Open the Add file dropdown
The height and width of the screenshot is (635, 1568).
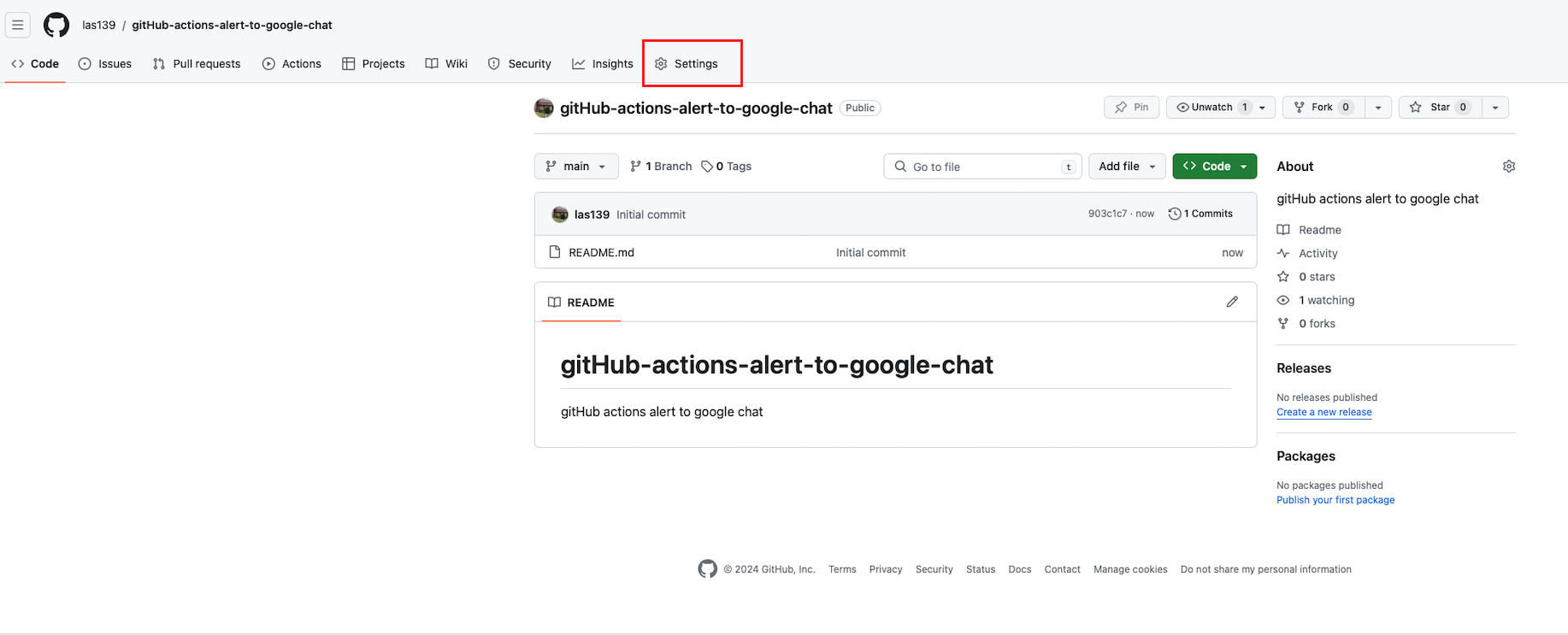tap(1127, 166)
